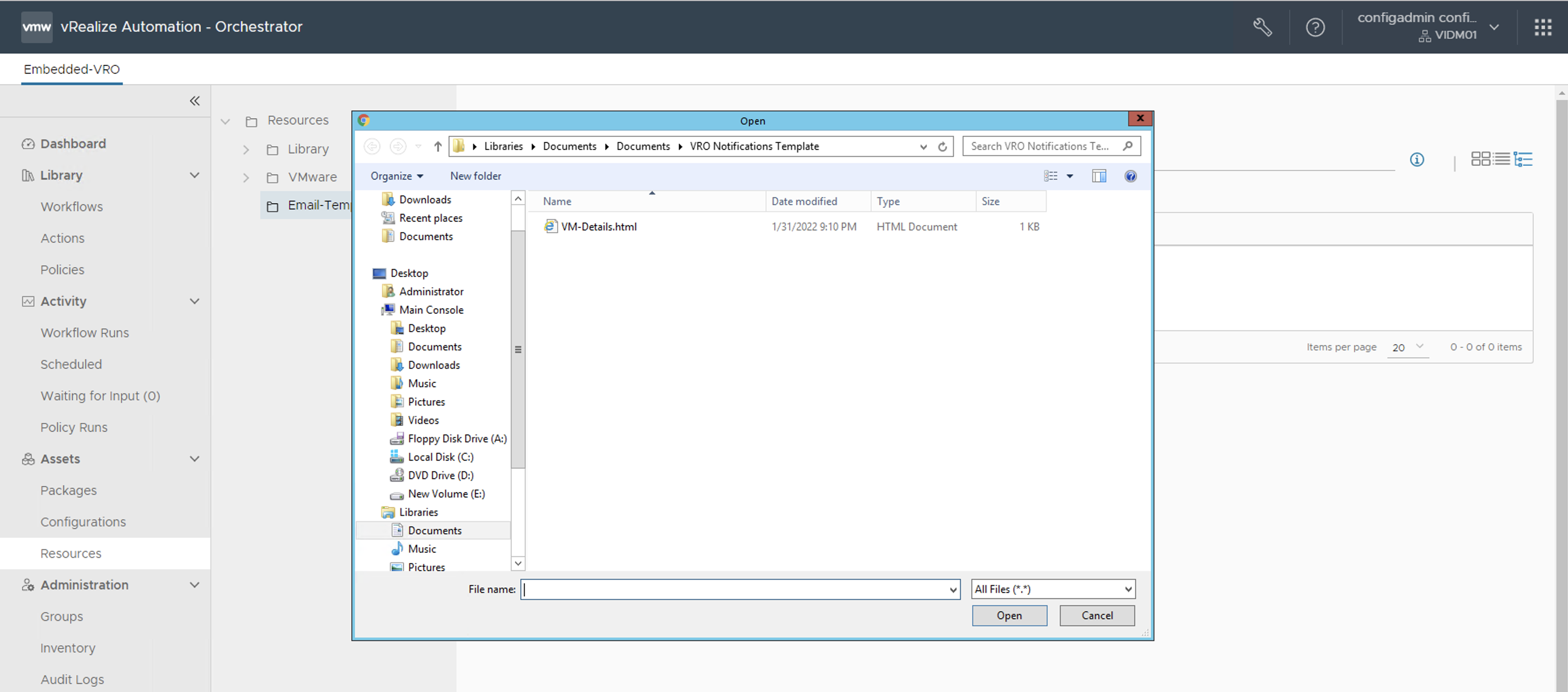Toggle the preview pane in dialog
The width and height of the screenshot is (1568, 692).
click(1099, 177)
